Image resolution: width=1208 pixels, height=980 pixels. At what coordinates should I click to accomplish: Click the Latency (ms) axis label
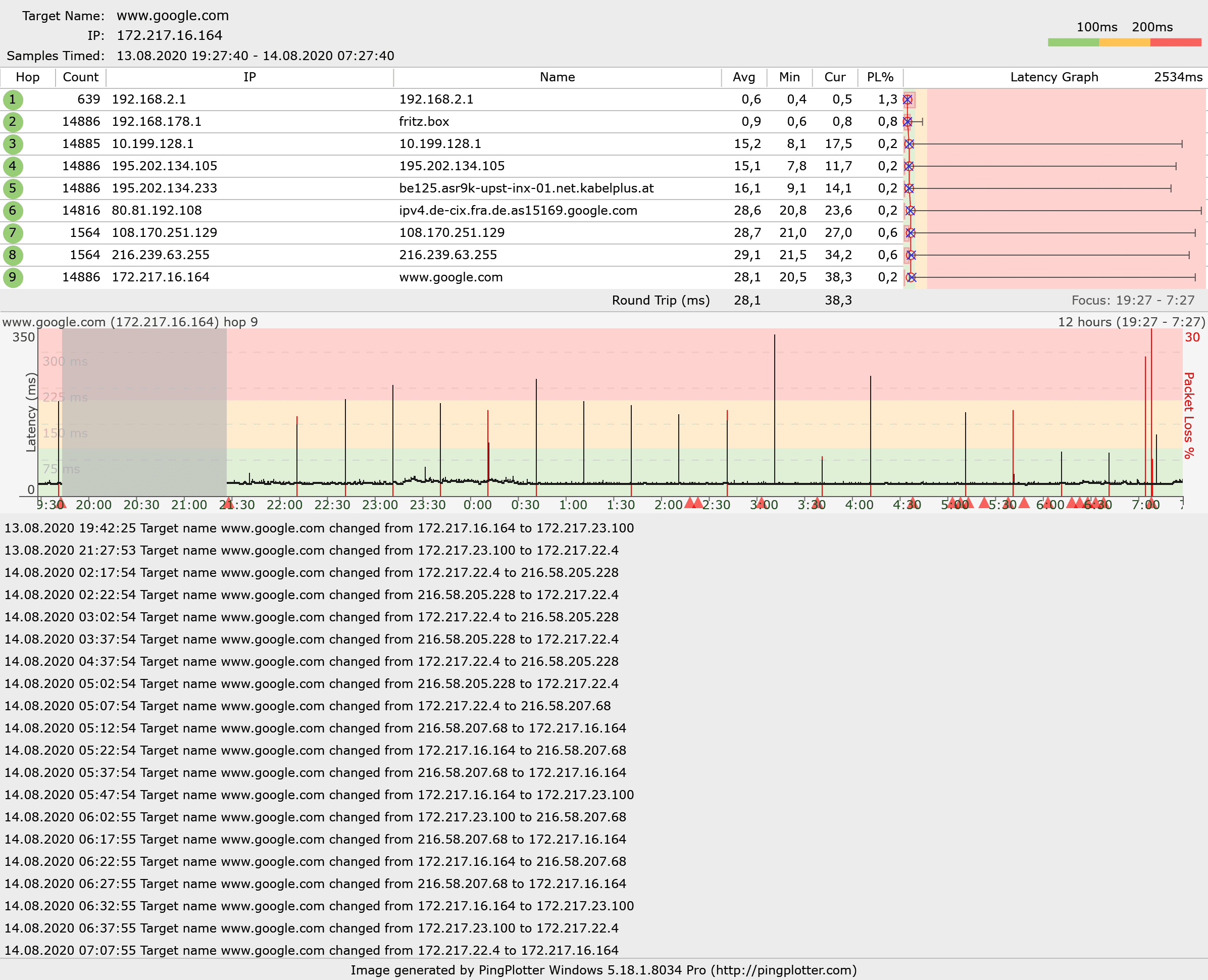coord(31,413)
